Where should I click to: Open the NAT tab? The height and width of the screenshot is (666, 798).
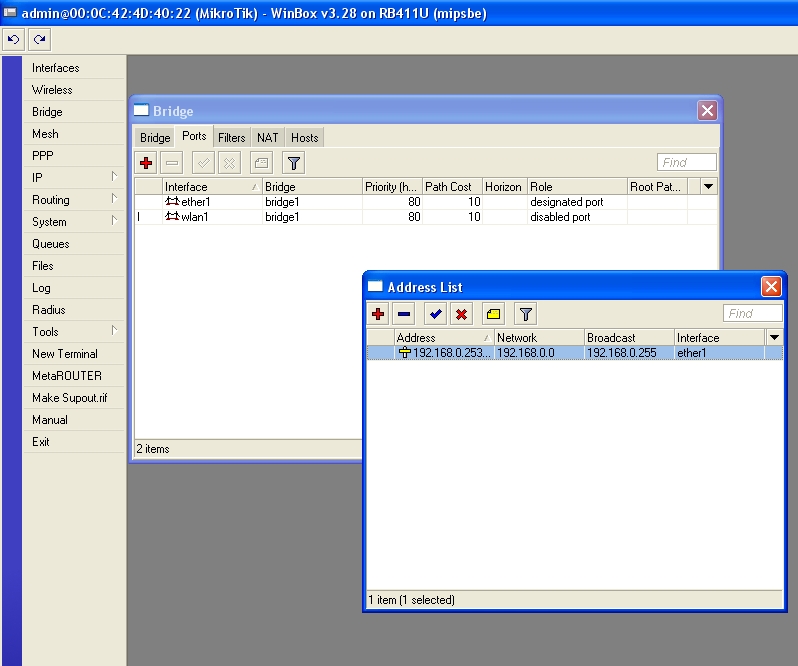point(267,137)
